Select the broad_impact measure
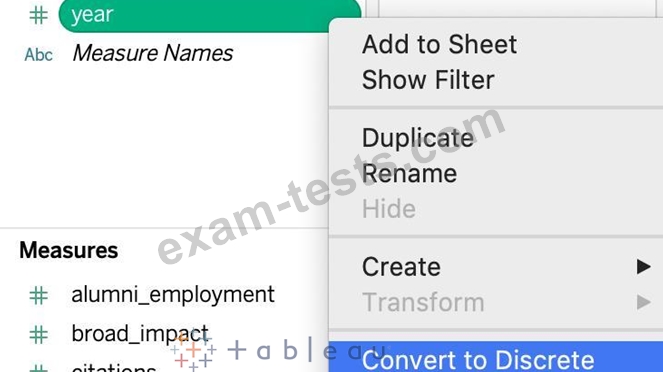This screenshot has width=663, height=372. [140, 334]
